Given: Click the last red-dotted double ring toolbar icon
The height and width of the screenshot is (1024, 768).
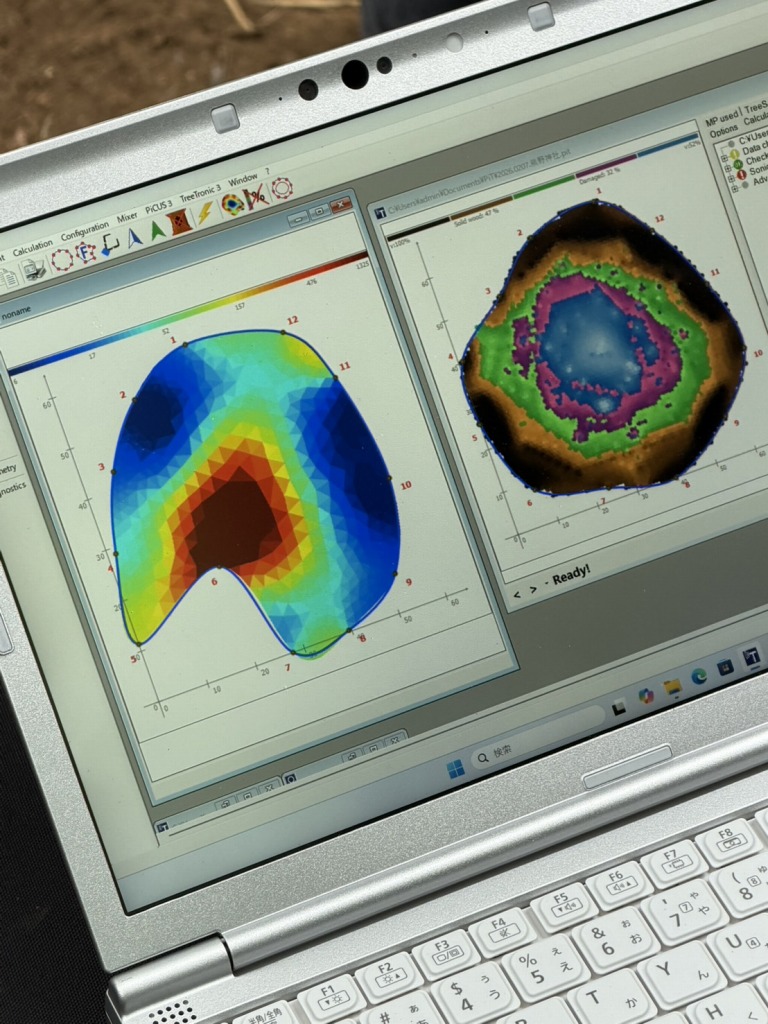Looking at the screenshot, I should [281, 189].
